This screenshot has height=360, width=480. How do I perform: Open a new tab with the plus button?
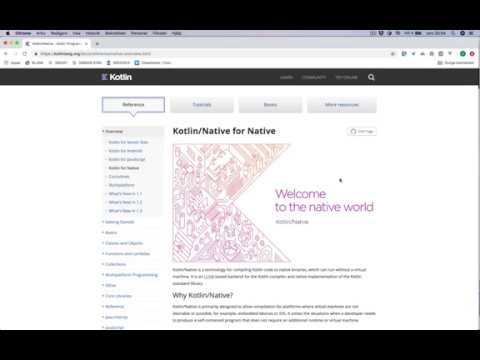pyautogui.click(x=97, y=44)
